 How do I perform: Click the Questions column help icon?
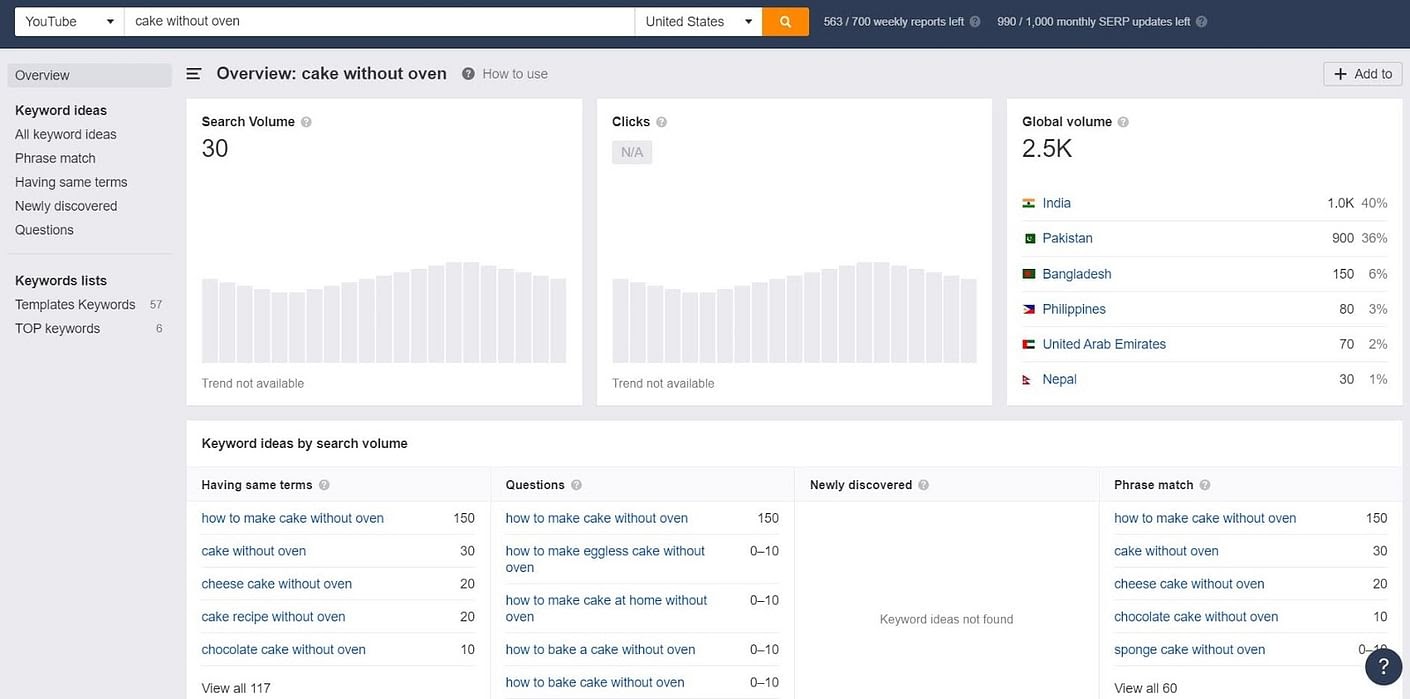coord(577,484)
